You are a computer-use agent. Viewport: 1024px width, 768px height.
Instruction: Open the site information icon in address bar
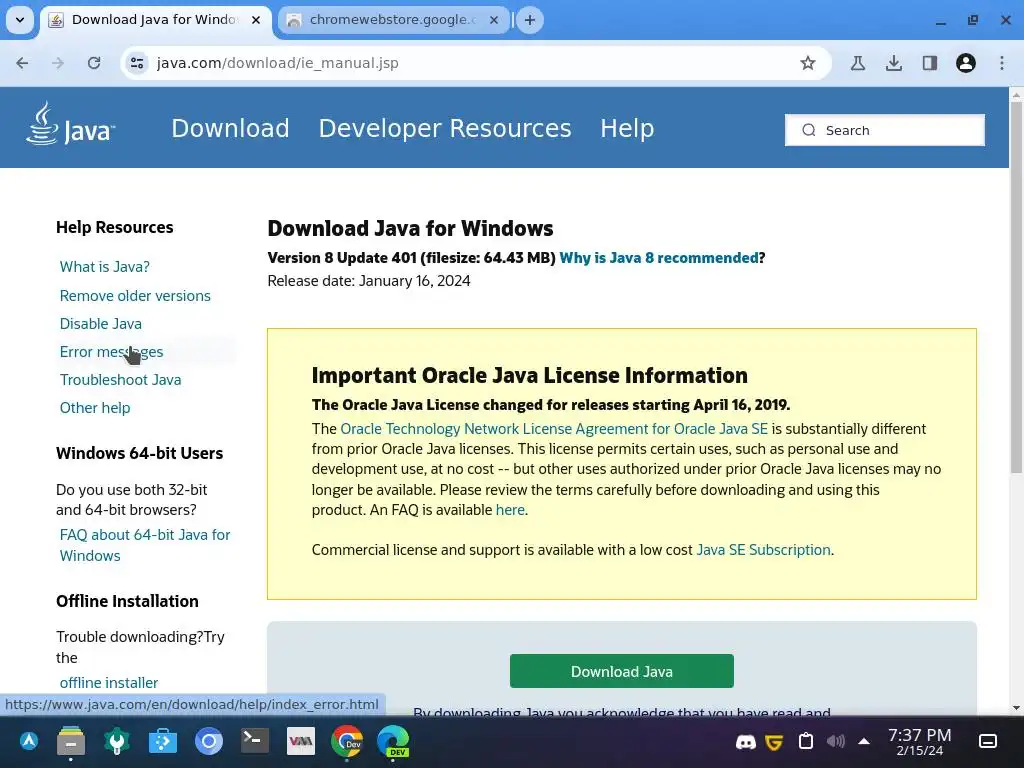click(x=137, y=63)
